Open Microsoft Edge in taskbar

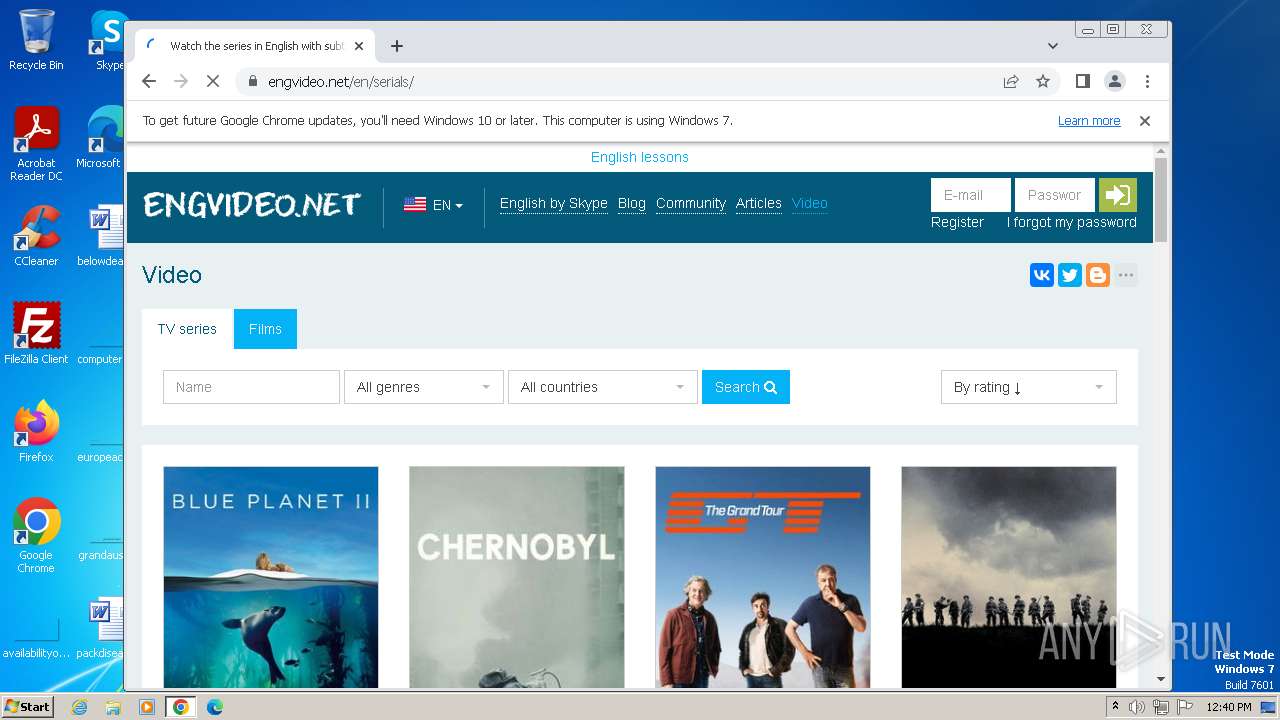pyautogui.click(x=214, y=707)
